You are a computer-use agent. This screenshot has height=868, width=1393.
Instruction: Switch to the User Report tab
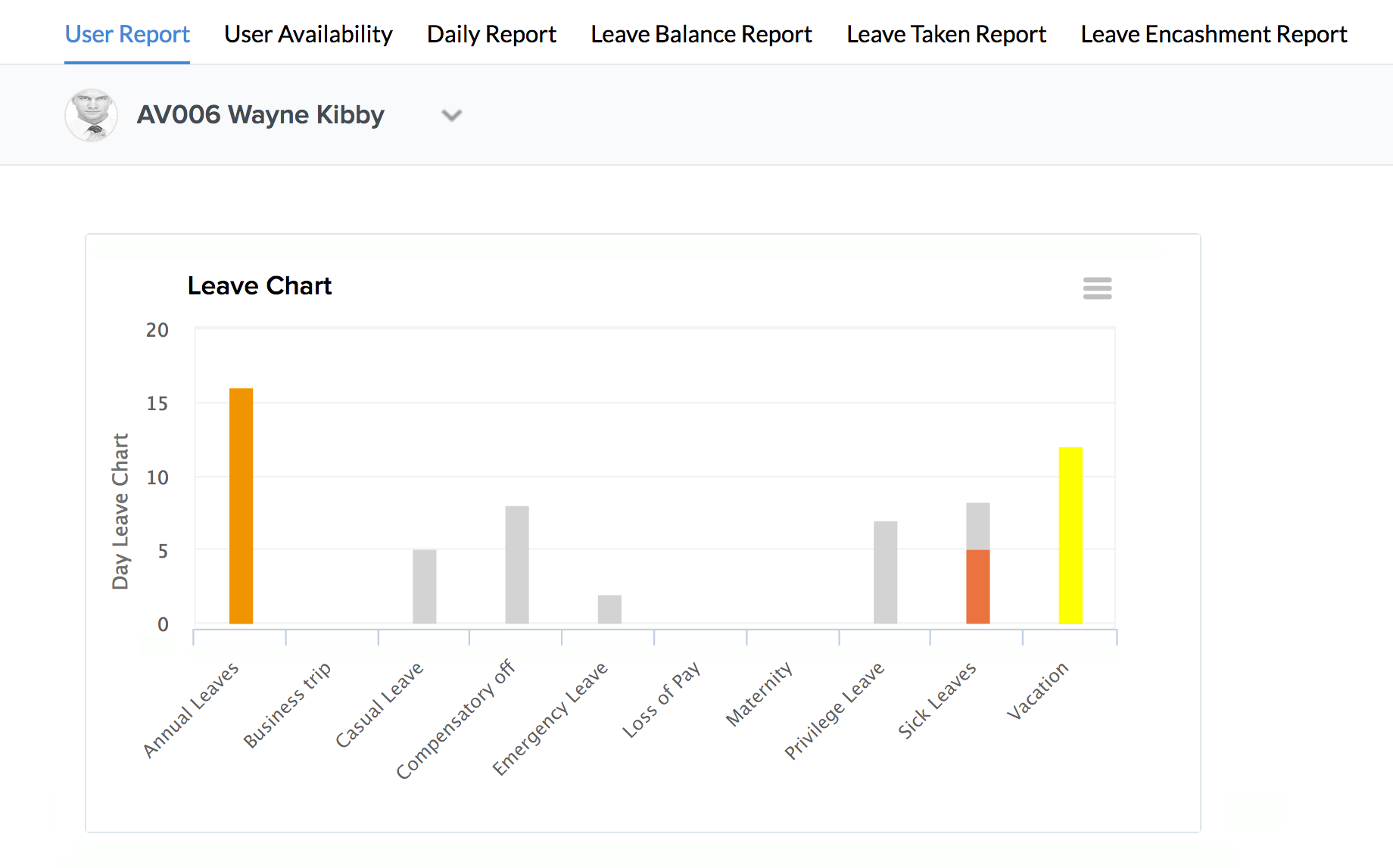click(x=127, y=35)
